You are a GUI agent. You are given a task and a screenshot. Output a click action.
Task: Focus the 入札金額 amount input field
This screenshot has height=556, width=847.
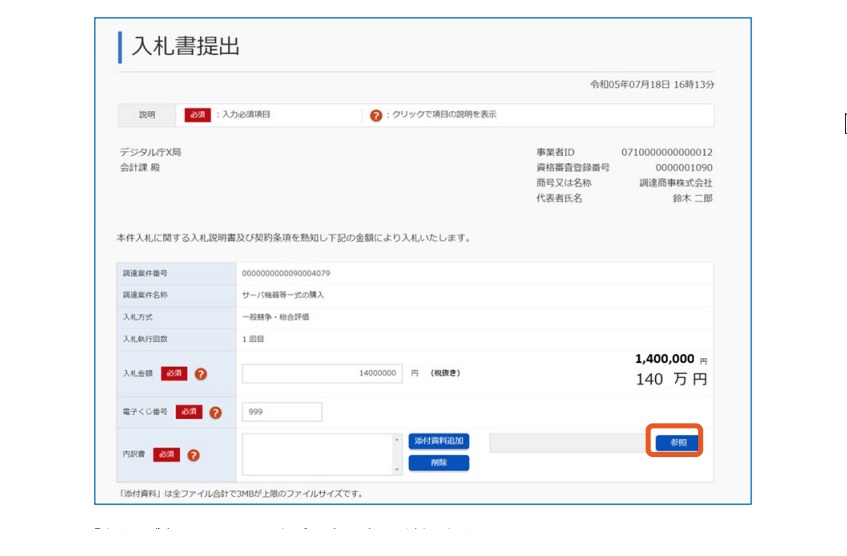point(322,373)
